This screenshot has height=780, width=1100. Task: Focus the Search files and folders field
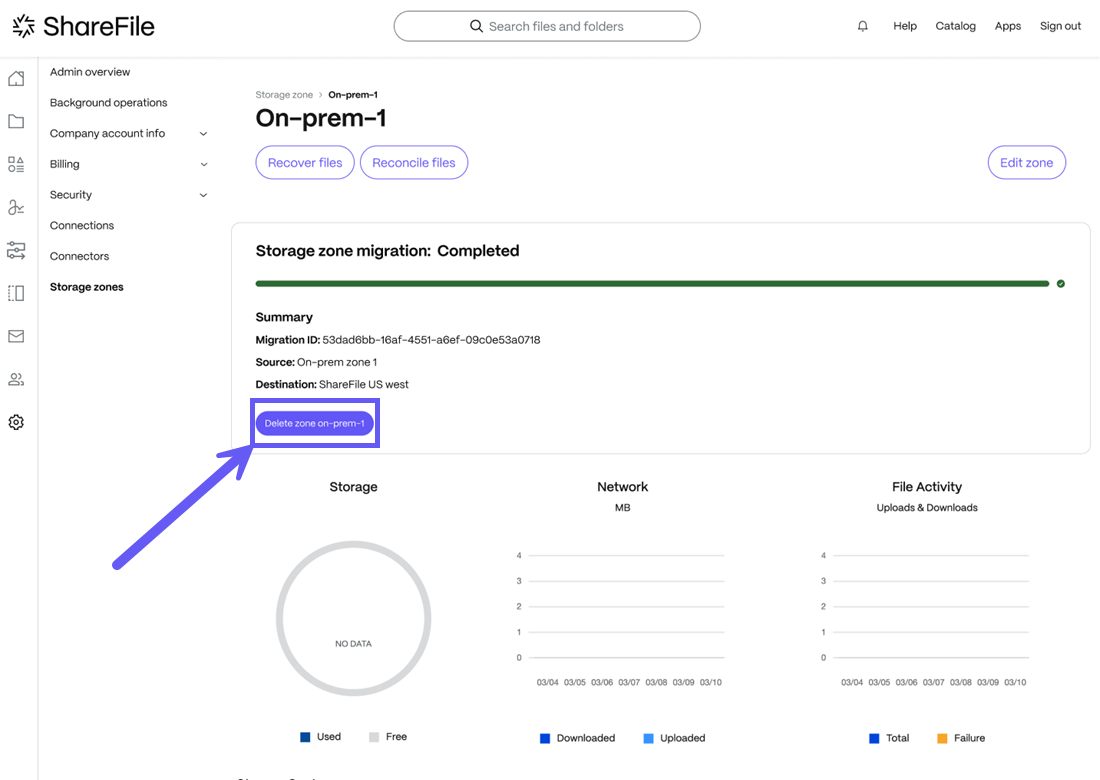click(x=547, y=26)
